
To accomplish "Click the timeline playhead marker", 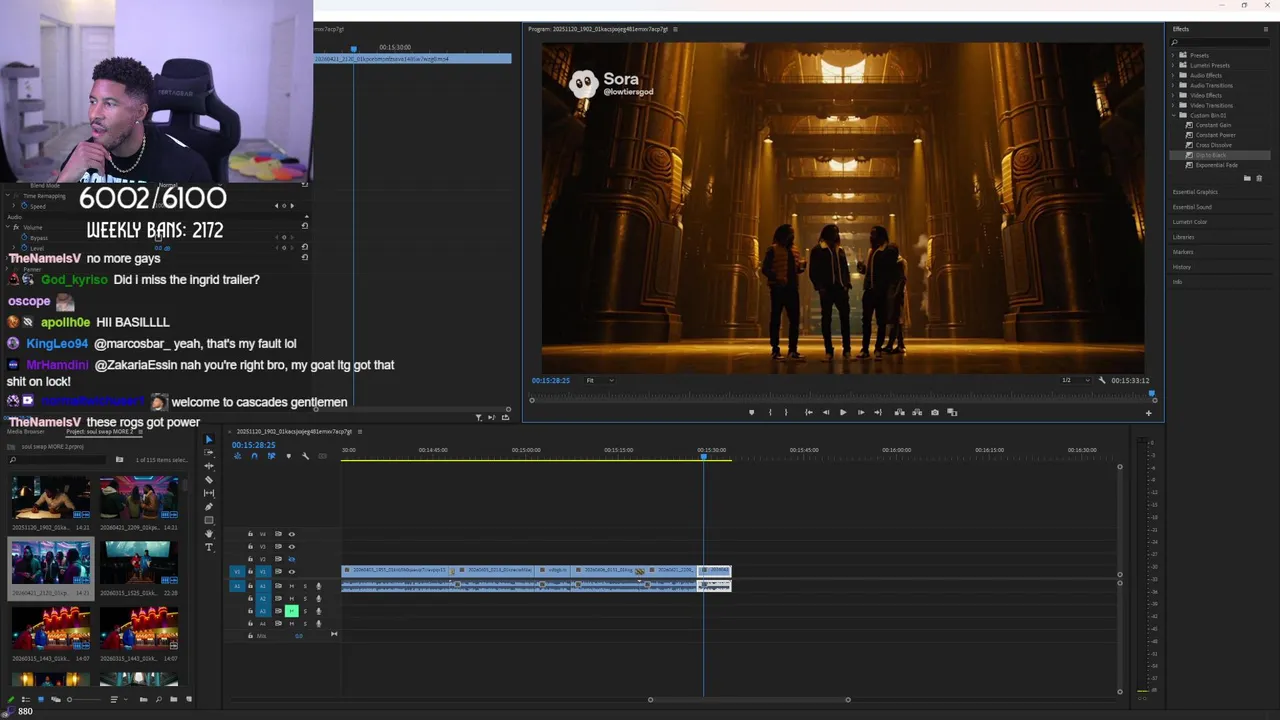I will 703,455.
